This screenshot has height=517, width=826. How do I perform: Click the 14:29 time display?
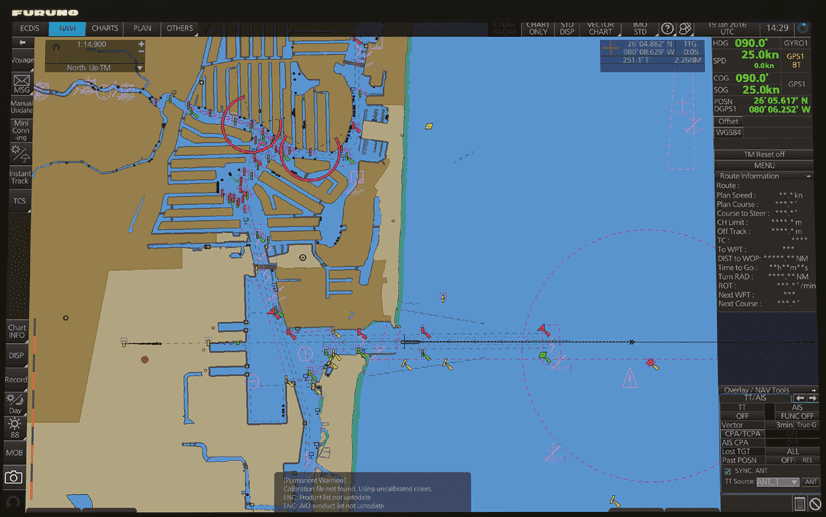[x=777, y=28]
